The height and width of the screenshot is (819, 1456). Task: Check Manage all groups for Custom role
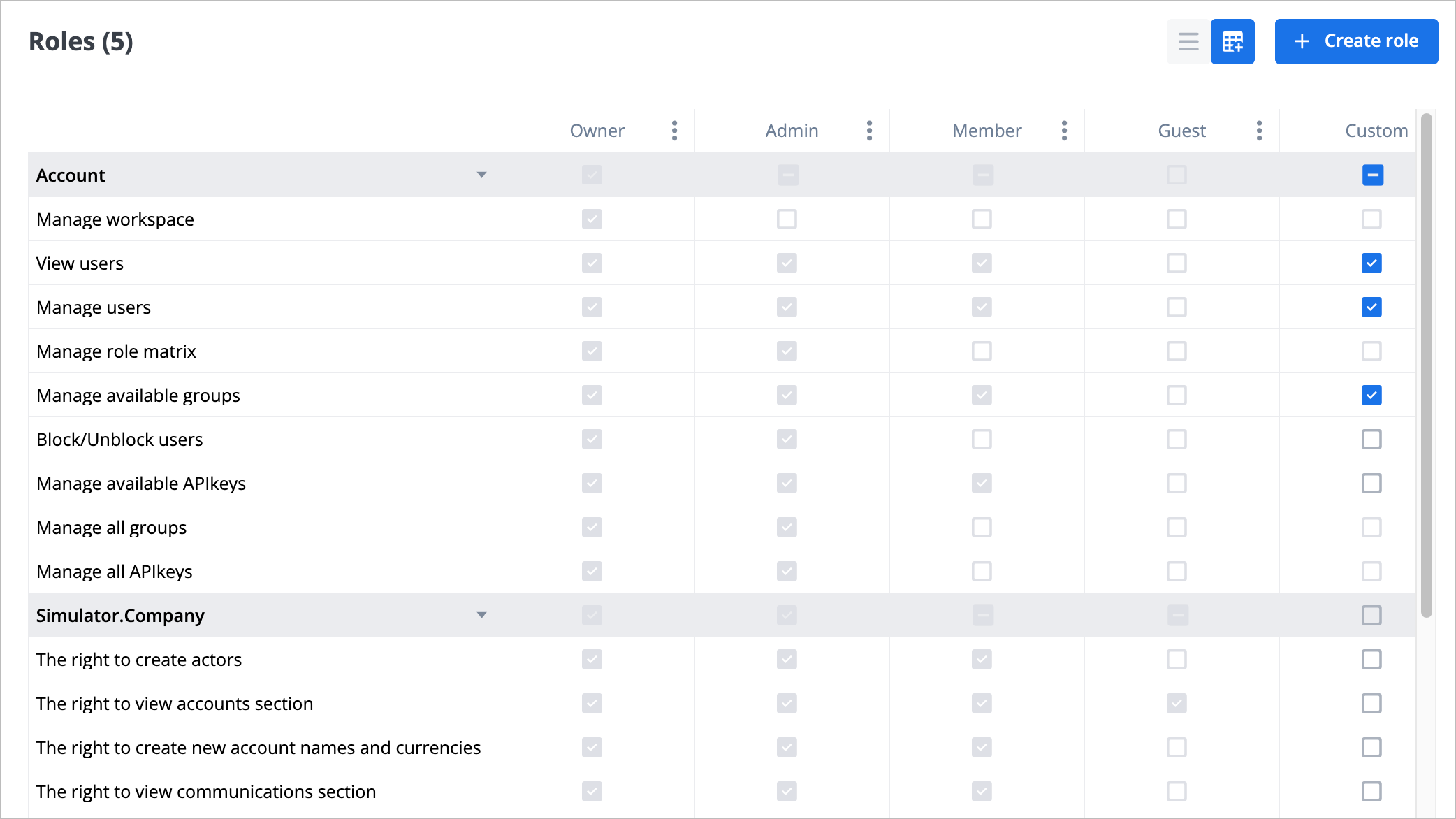pyautogui.click(x=1371, y=527)
